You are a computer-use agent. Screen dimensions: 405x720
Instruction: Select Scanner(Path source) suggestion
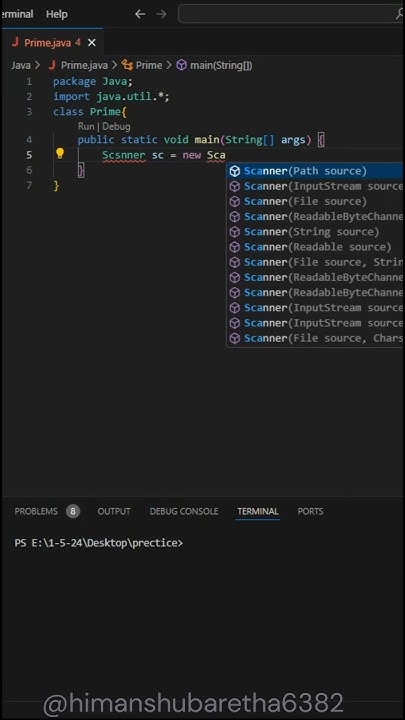point(315,171)
